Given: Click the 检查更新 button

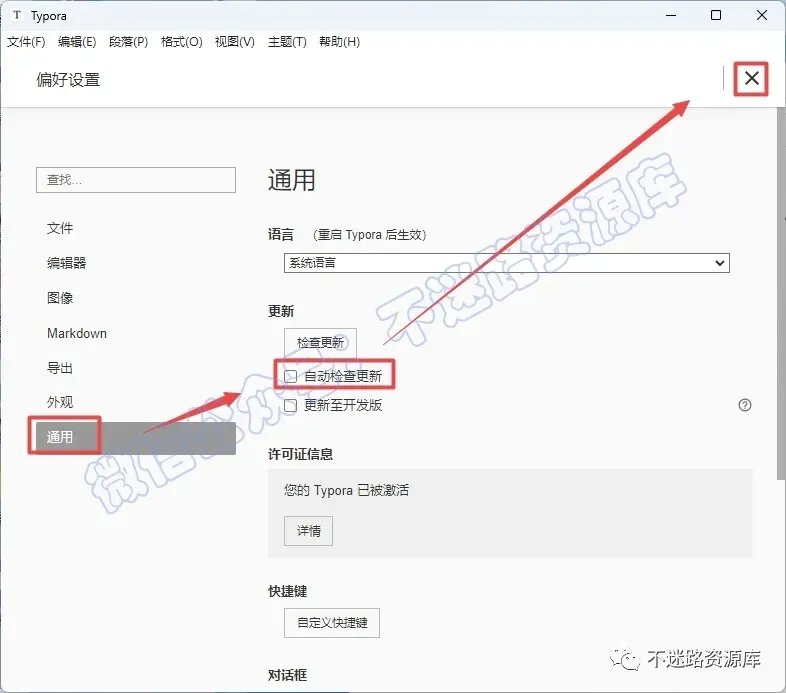Looking at the screenshot, I should tap(320, 342).
